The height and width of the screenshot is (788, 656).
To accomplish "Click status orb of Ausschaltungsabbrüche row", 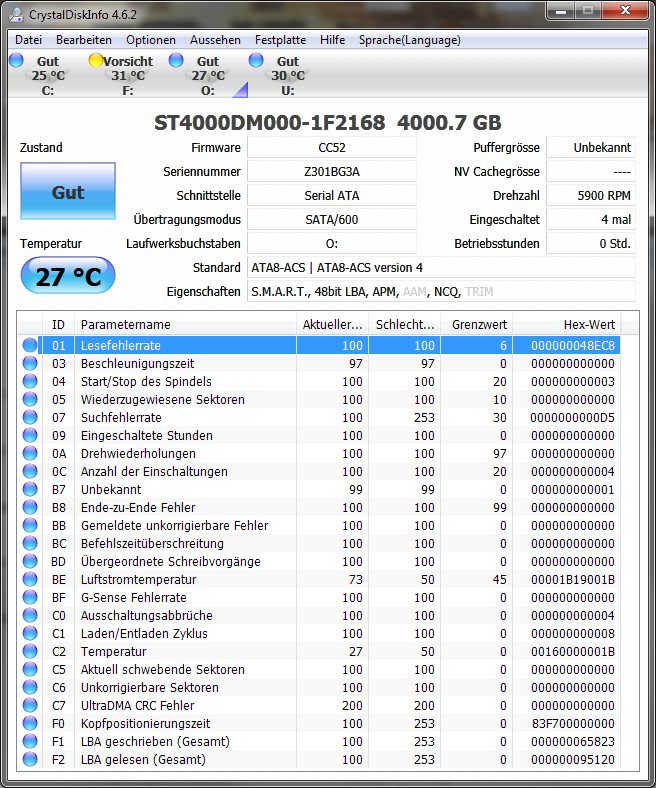I will 30,616.
